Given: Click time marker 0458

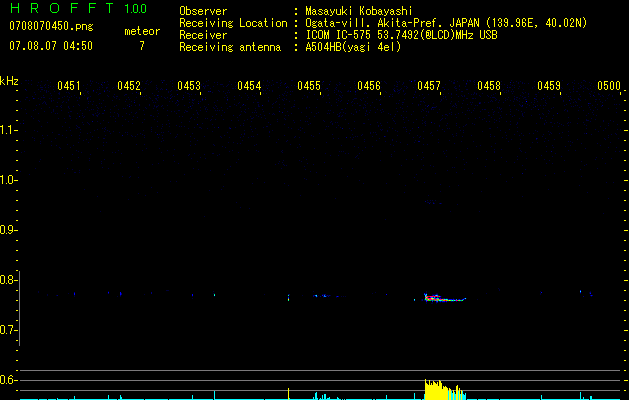Looking at the screenshot, I should pyautogui.click(x=489, y=86).
